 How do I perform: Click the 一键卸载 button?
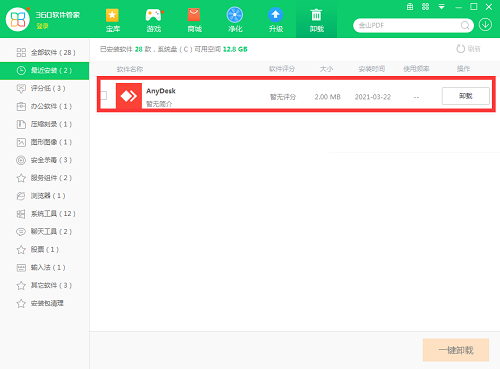tap(456, 350)
